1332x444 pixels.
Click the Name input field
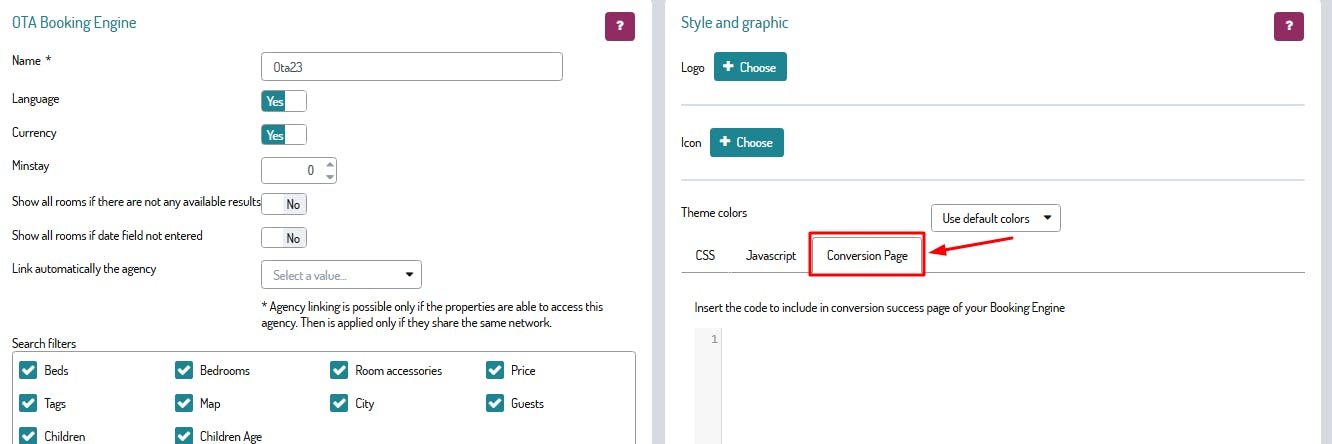[x=412, y=67]
